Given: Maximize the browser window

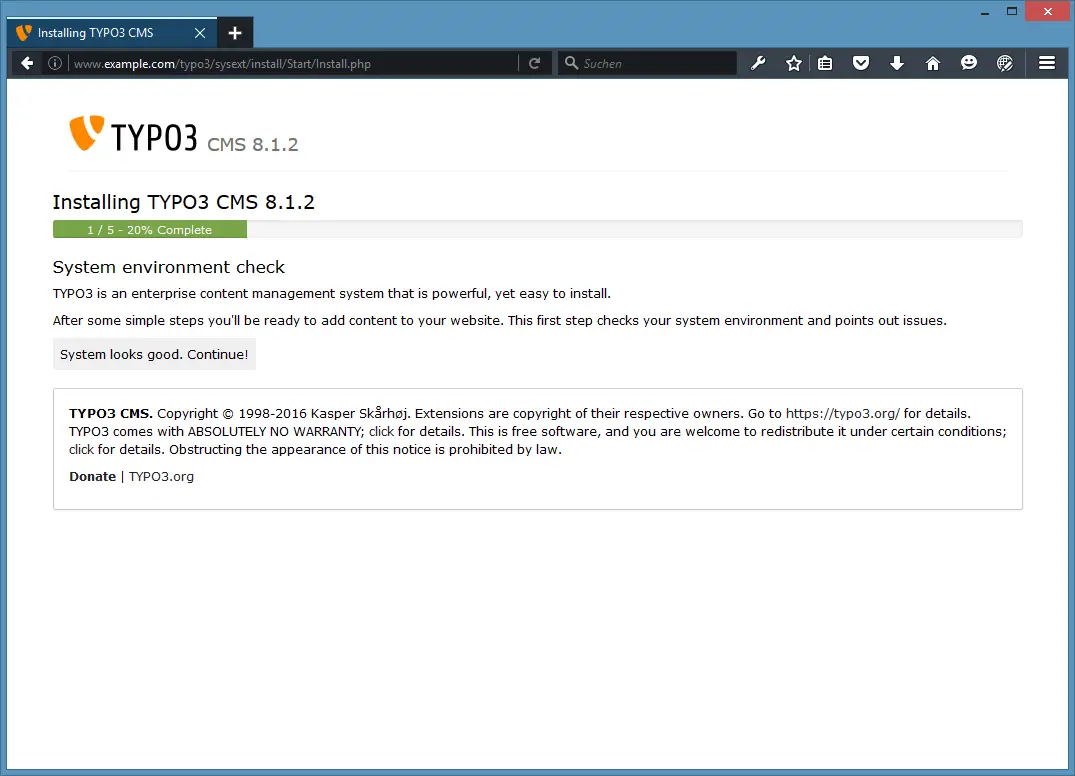Looking at the screenshot, I should 1012,12.
